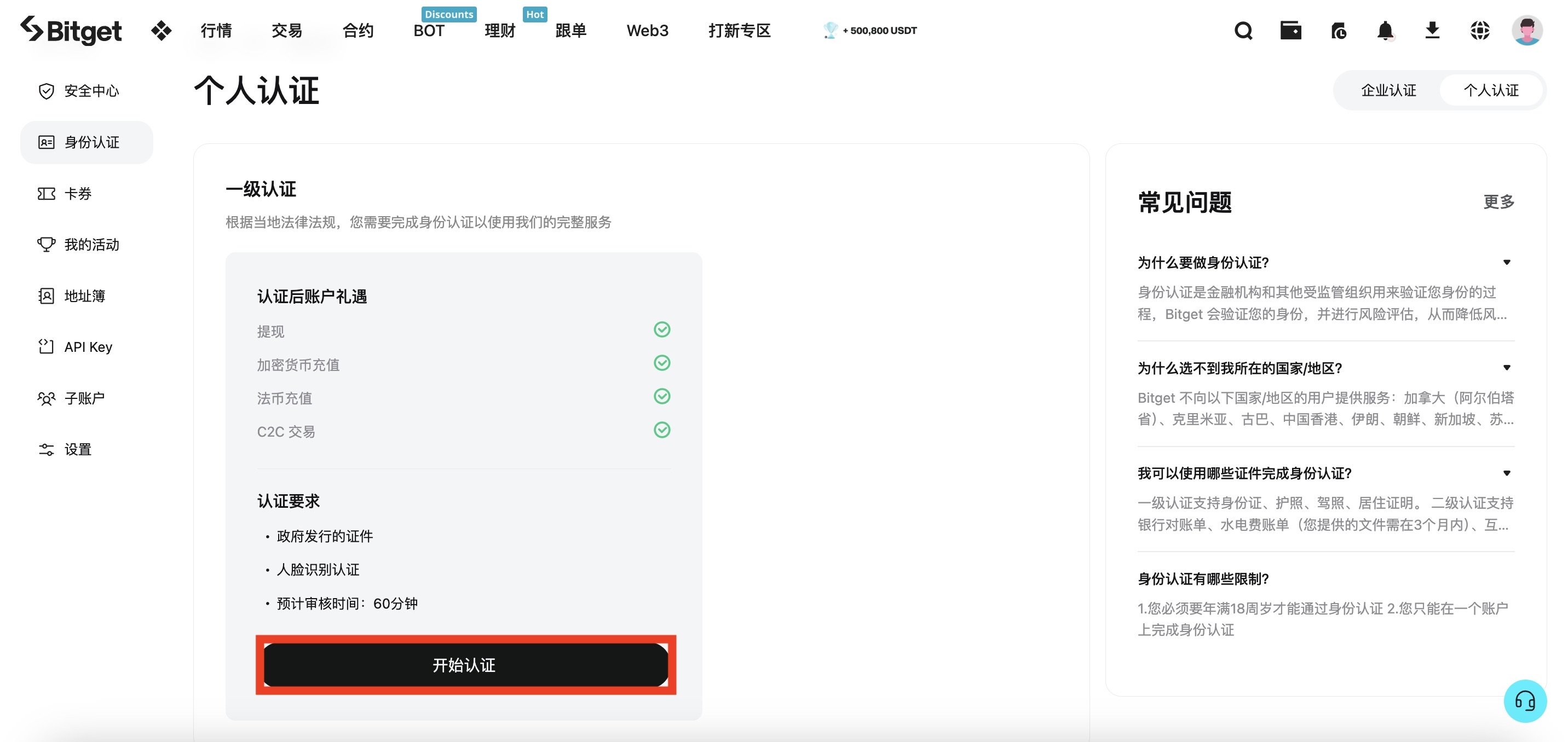The height and width of the screenshot is (742, 1568).
Task: Expand the 为什么要做身份认证 FAQ entry
Action: coord(1506,262)
